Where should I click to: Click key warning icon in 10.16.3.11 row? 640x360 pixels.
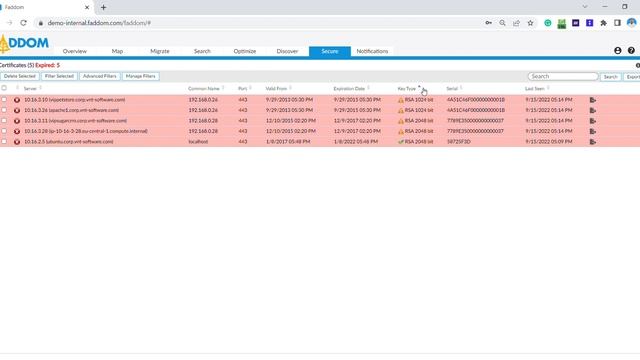[x=401, y=121]
